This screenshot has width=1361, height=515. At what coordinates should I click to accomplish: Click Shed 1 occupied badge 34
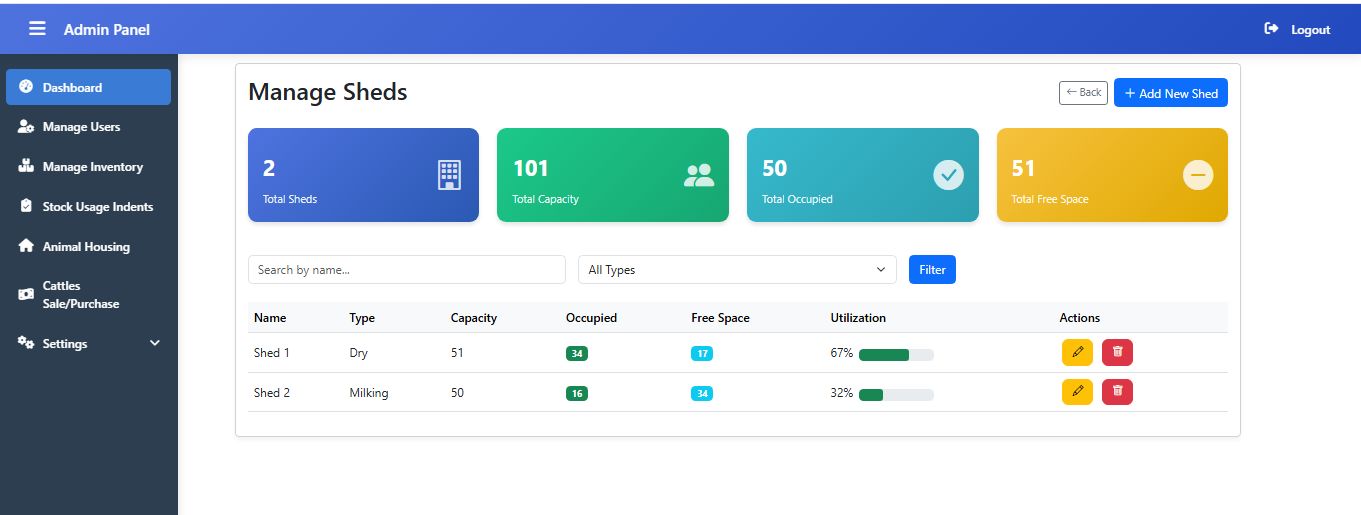pyautogui.click(x=577, y=353)
